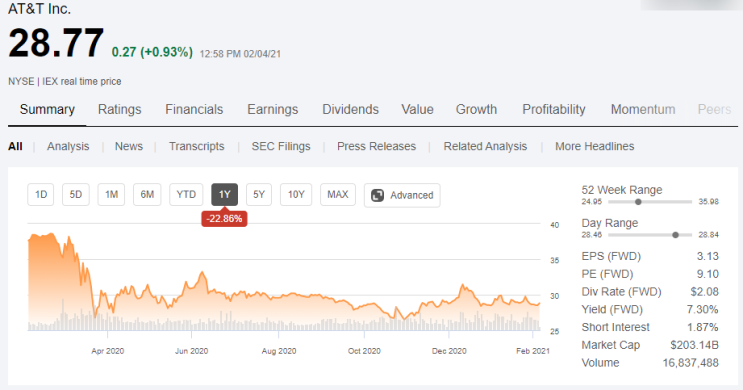This screenshot has width=743, height=390.
Task: Show SEC Filings
Action: pyautogui.click(x=281, y=146)
